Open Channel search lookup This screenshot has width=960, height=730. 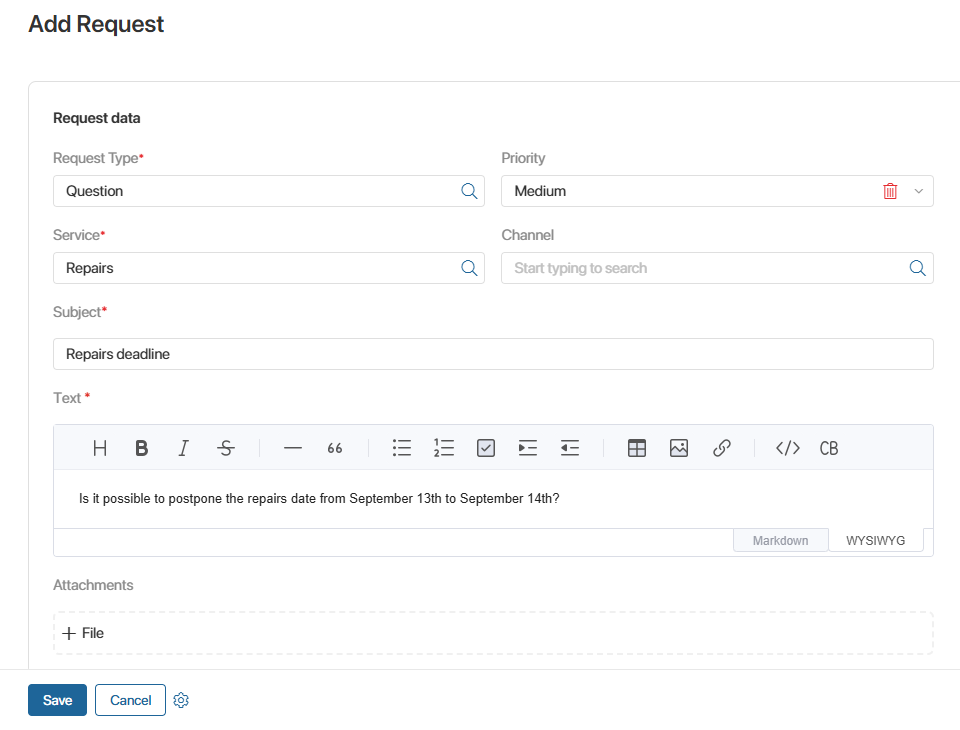click(x=917, y=268)
